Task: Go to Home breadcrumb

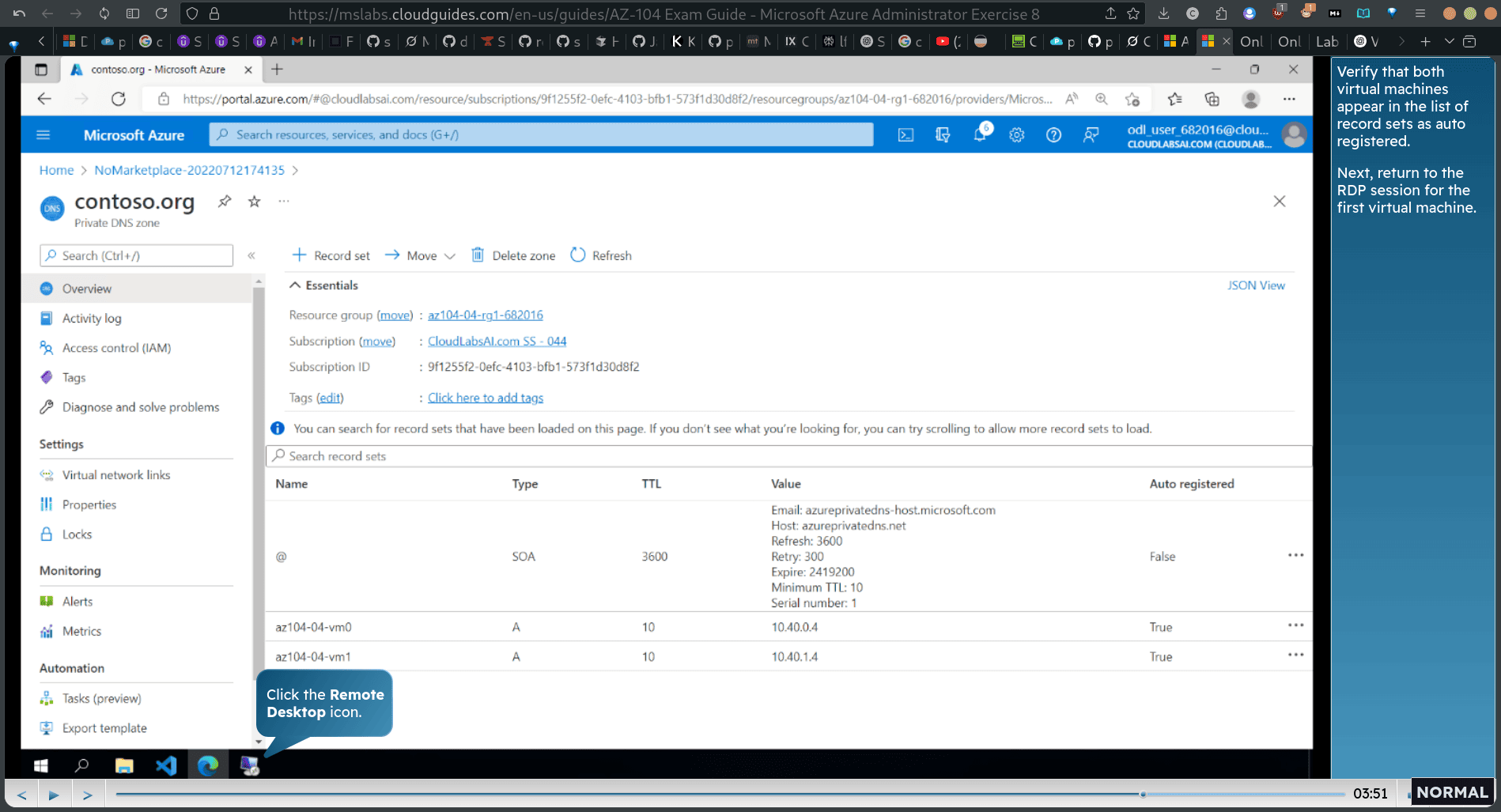Action: tap(56, 170)
